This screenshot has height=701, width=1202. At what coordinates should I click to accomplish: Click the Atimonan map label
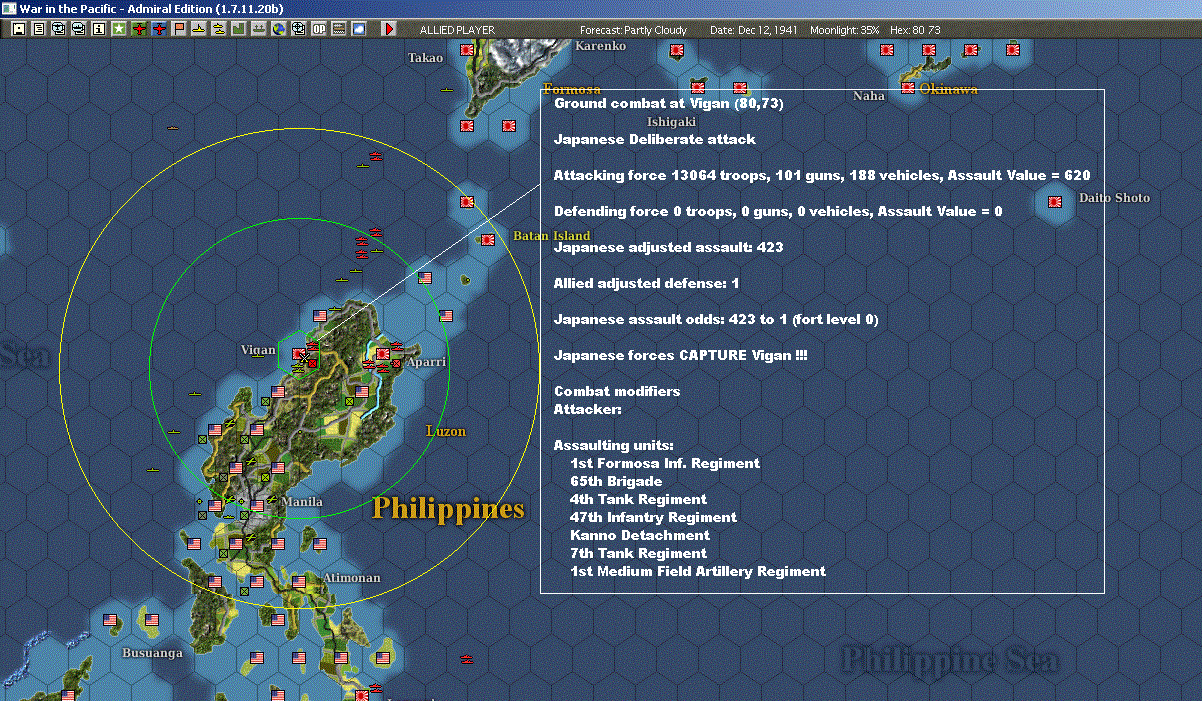pyautogui.click(x=351, y=578)
